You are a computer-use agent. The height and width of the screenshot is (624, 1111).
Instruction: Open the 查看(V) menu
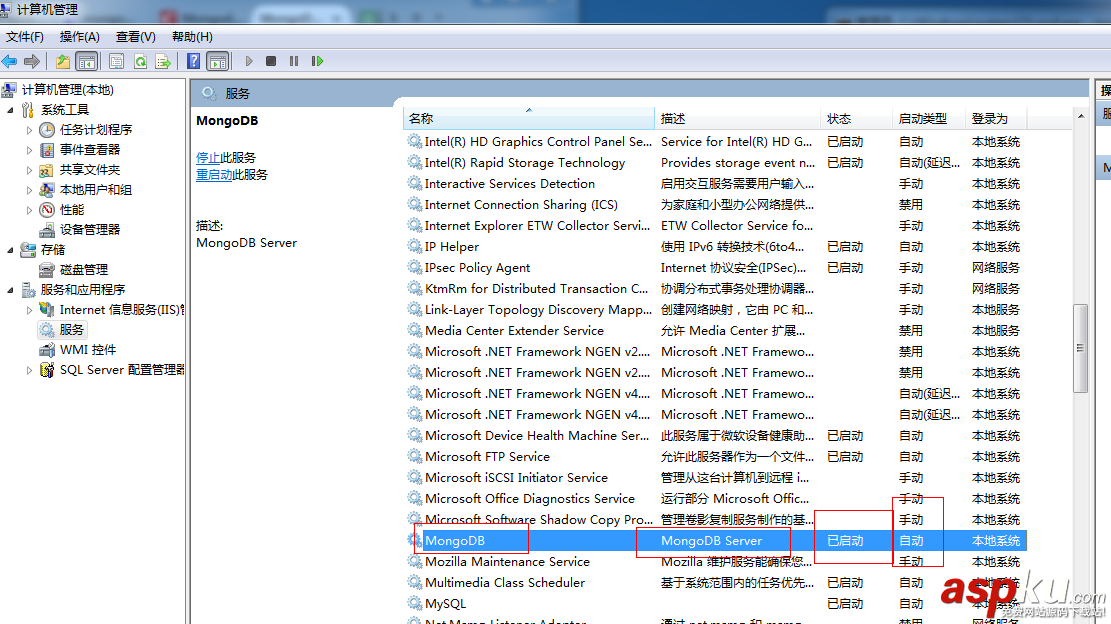coord(135,36)
